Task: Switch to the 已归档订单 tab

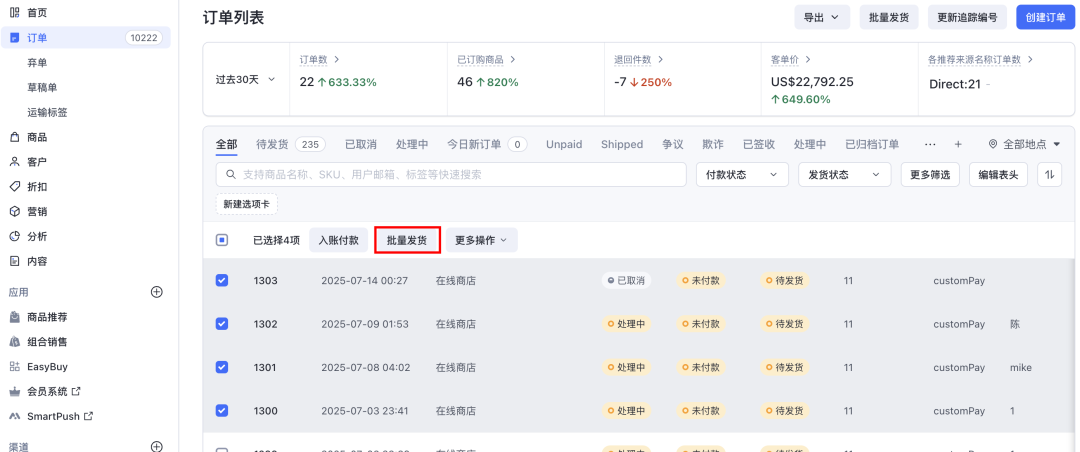Action: point(872,144)
